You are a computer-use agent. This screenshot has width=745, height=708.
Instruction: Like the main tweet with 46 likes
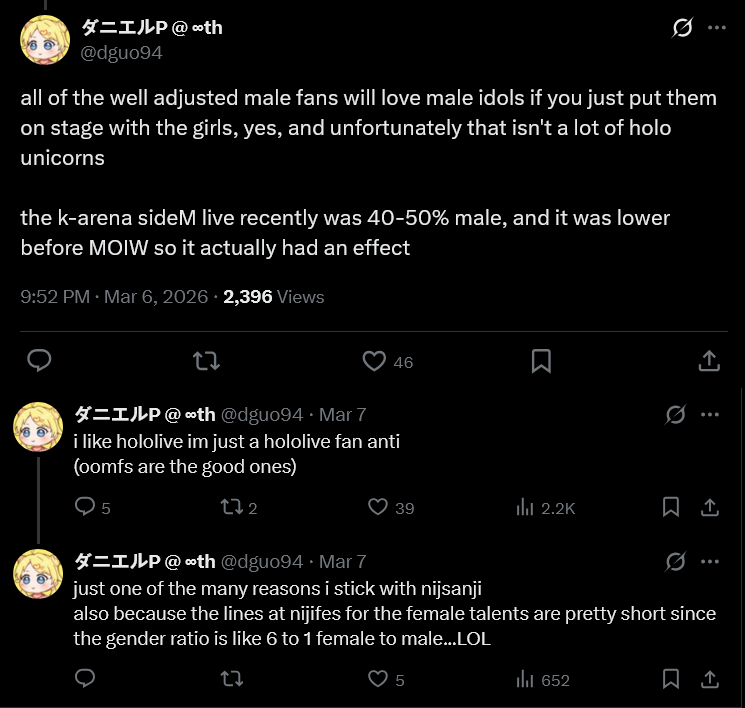[374, 361]
